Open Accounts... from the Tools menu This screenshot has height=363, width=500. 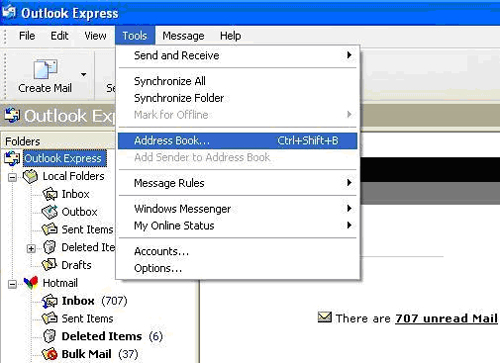pos(238,251)
